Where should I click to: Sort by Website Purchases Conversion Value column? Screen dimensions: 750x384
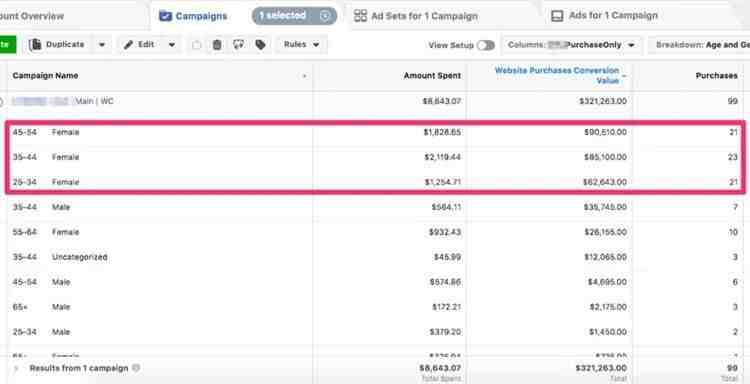click(x=557, y=76)
